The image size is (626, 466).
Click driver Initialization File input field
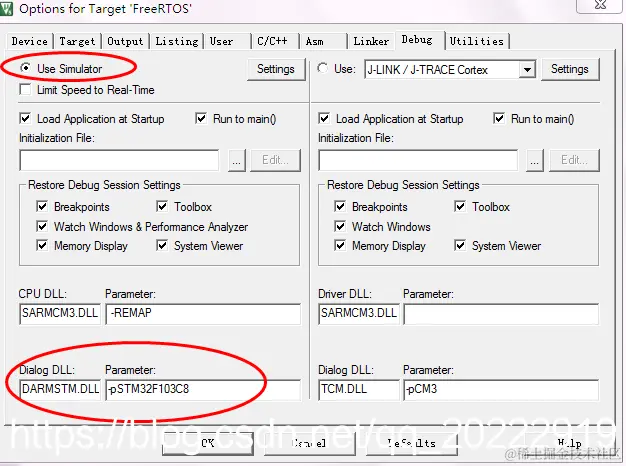[x=418, y=161]
